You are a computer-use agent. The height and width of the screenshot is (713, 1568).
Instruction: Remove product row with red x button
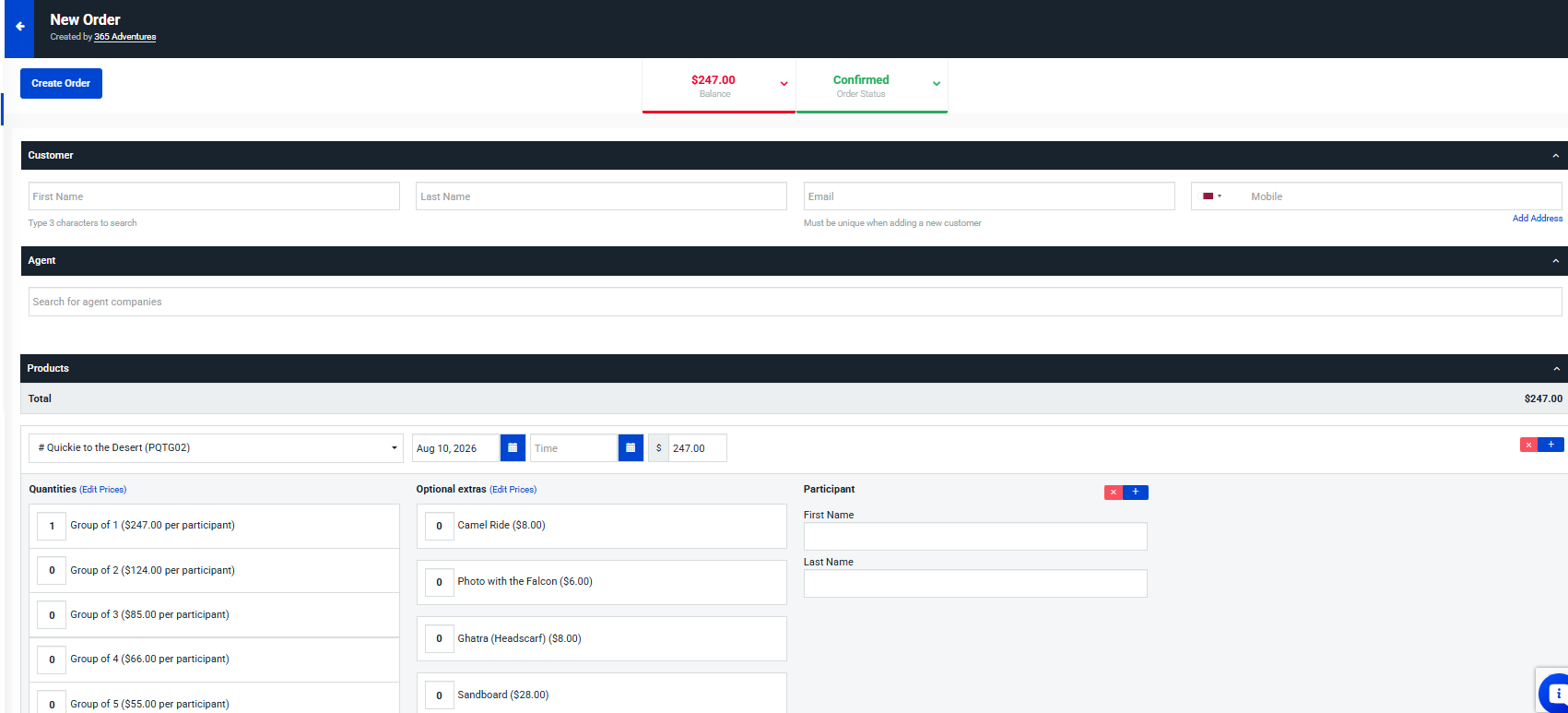pos(1528,445)
